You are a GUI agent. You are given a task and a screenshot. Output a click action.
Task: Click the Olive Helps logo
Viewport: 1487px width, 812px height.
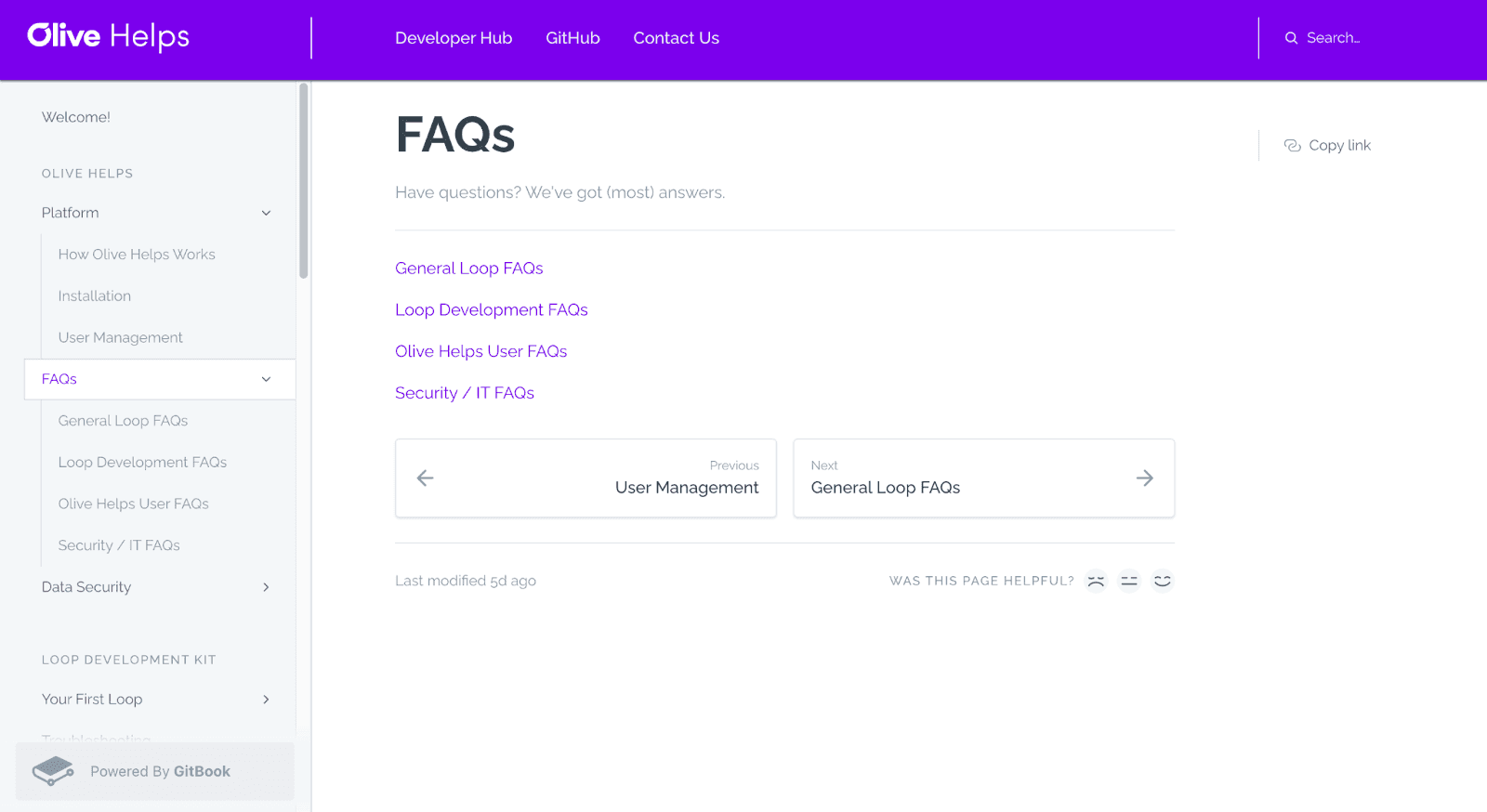(x=108, y=36)
